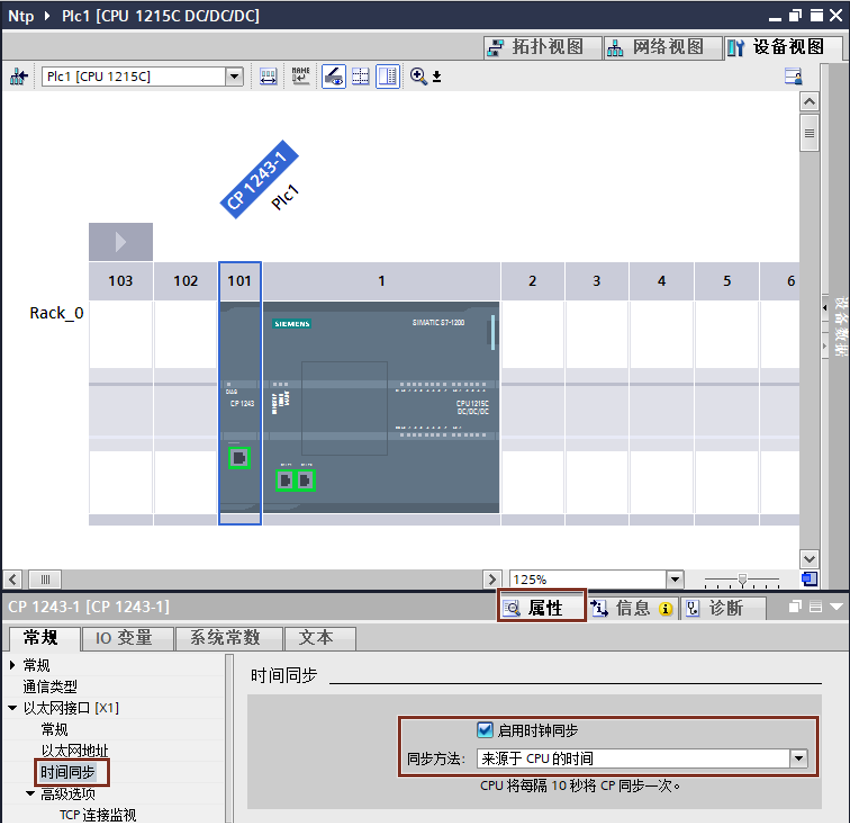Click the CP 1243-1 blue module label
This screenshot has width=851, height=823.
pos(259,180)
